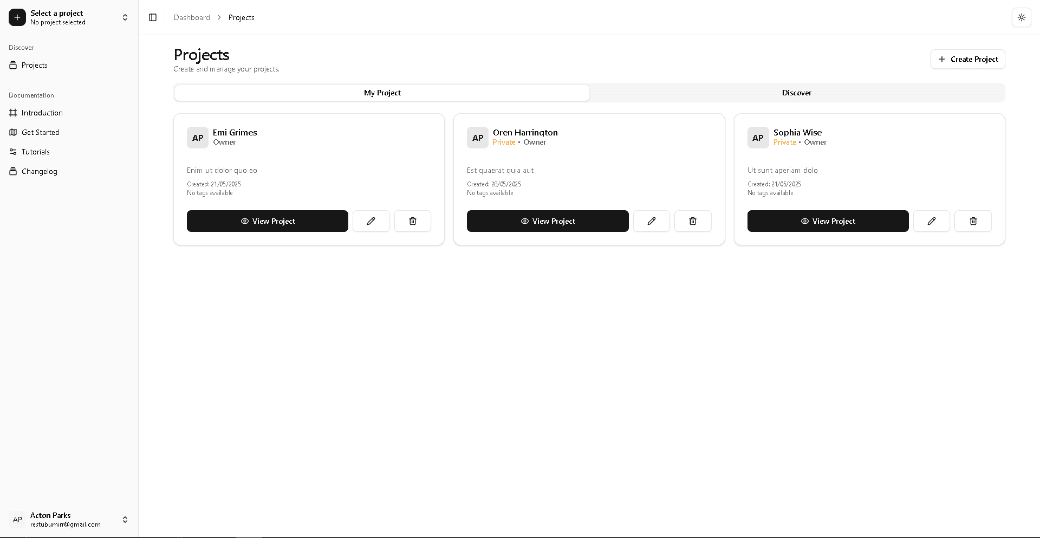The image size is (1040, 538).
Task: Switch to the Discover tab
Action: [x=796, y=93]
